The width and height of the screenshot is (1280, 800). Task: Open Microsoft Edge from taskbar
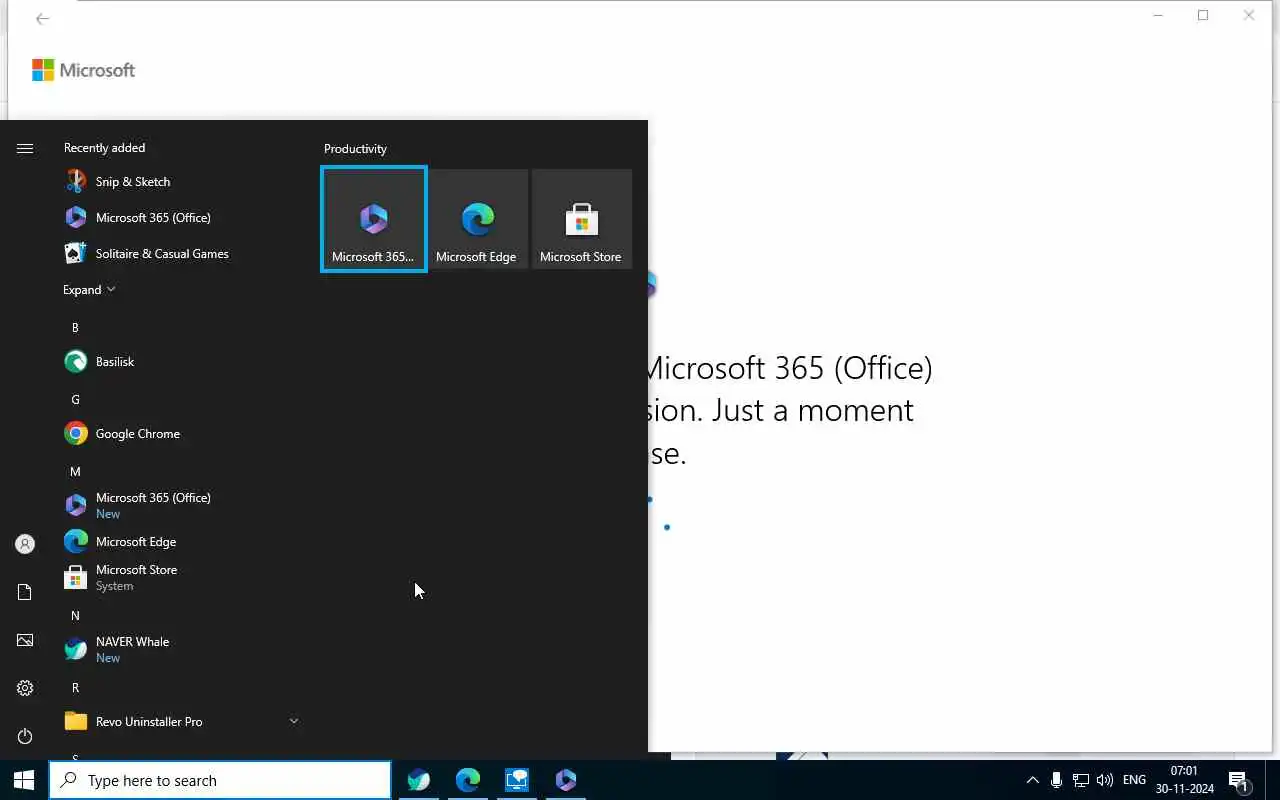tap(468, 780)
